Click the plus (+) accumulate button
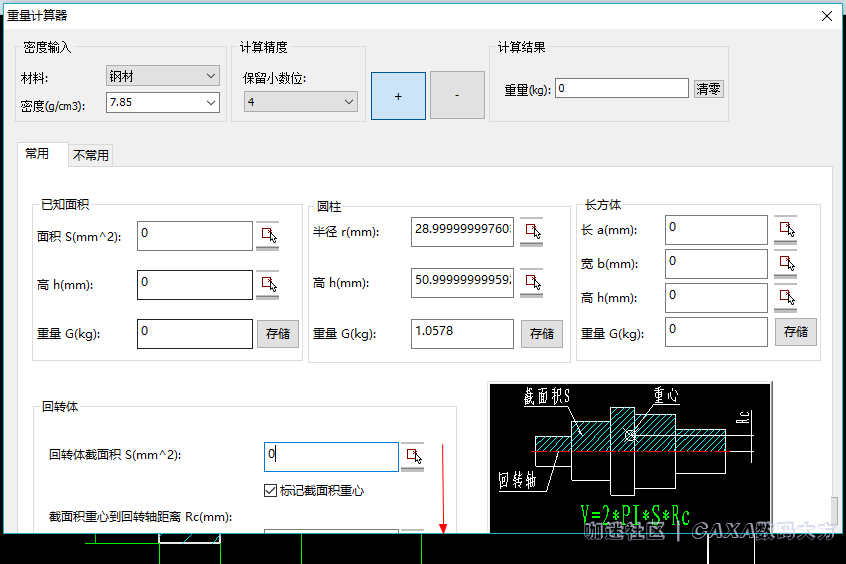846x564 pixels. [398, 96]
